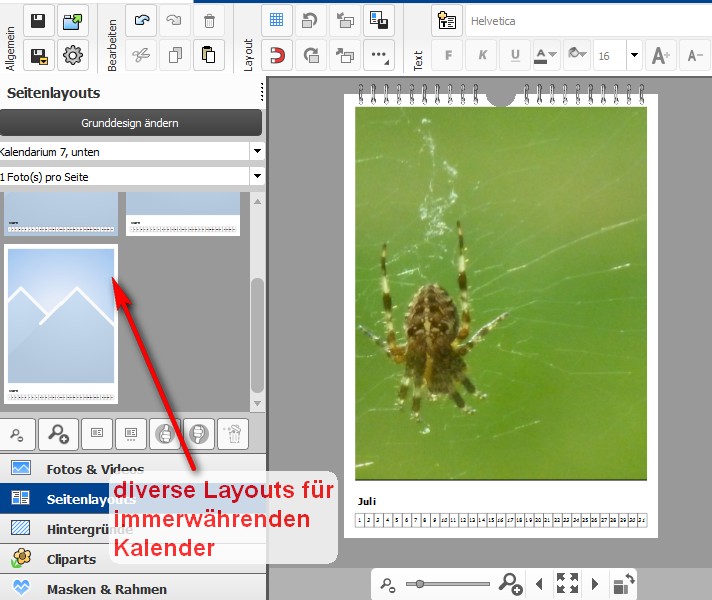Click the thumbs-up icon under layouts
712x600 pixels.
coord(164,434)
